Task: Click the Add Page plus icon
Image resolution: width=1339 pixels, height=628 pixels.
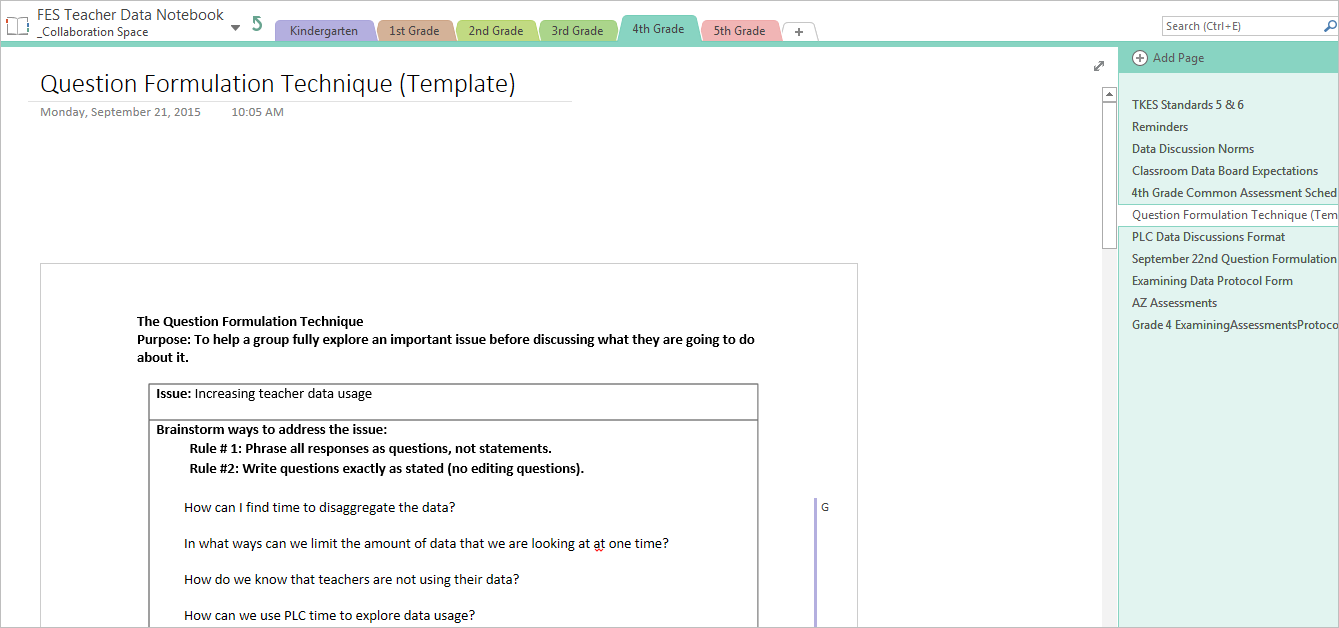Action: click(x=1140, y=58)
